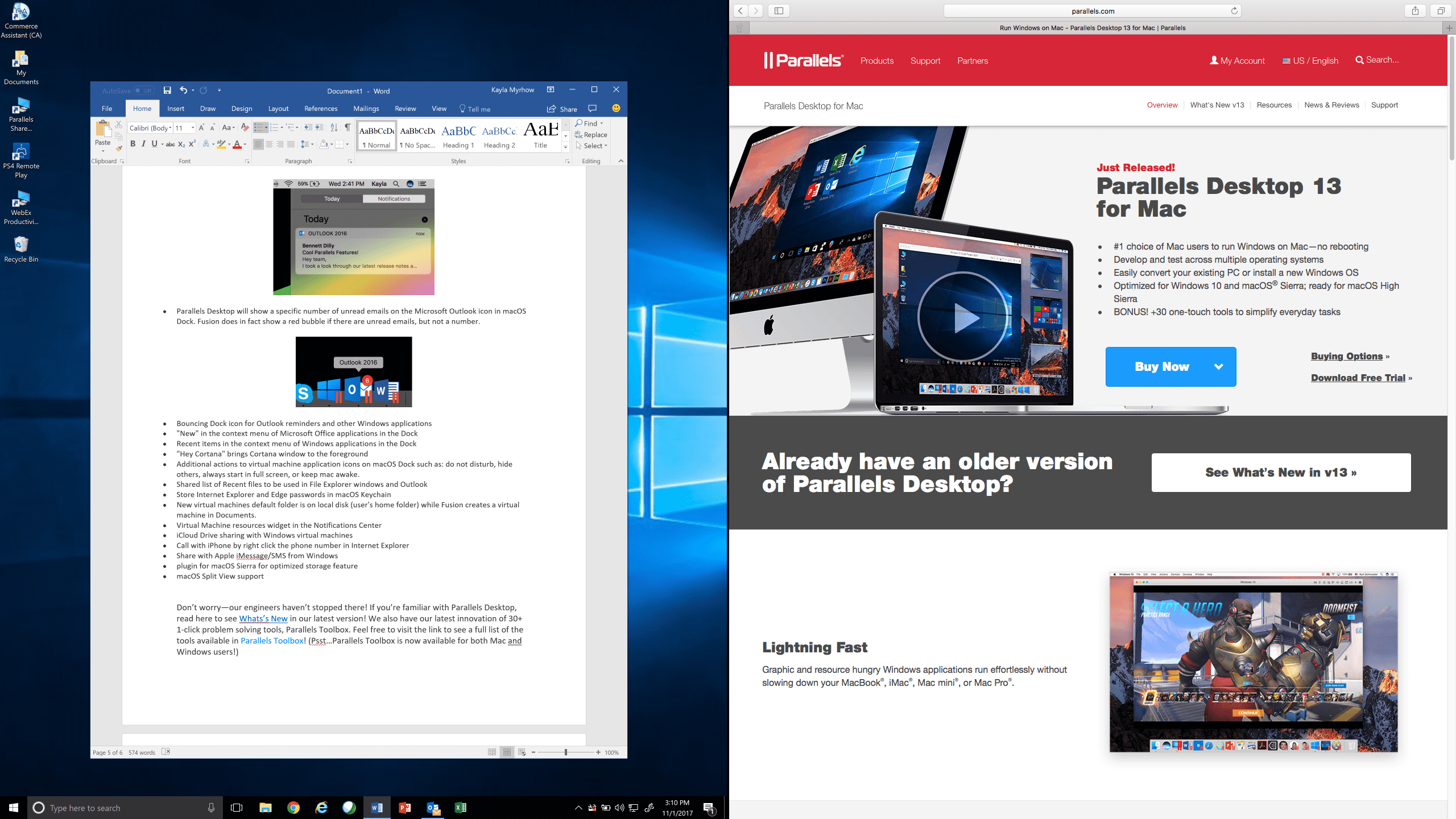This screenshot has width=1456, height=819.
Task: Open Excel from the Windows taskbar
Action: pos(461,808)
